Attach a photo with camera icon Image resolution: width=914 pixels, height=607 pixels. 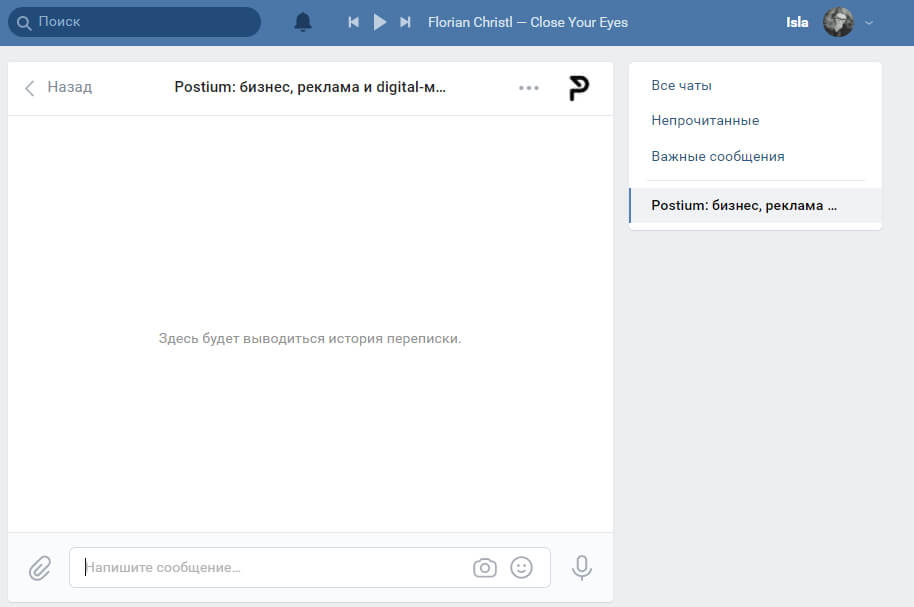pos(484,568)
